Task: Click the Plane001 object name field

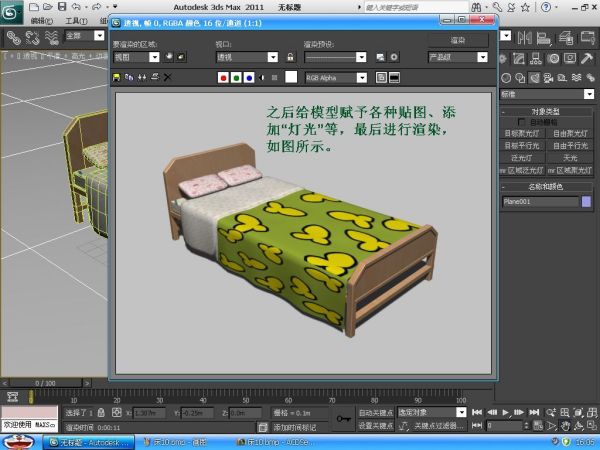Action: (x=540, y=202)
